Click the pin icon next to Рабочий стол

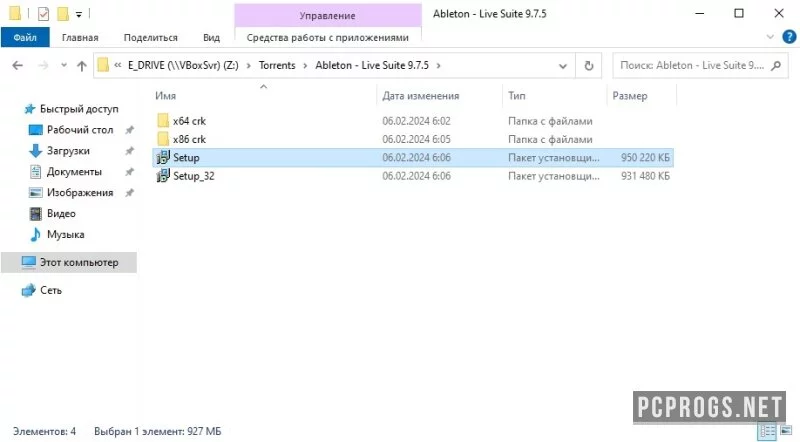pyautogui.click(x=130, y=130)
